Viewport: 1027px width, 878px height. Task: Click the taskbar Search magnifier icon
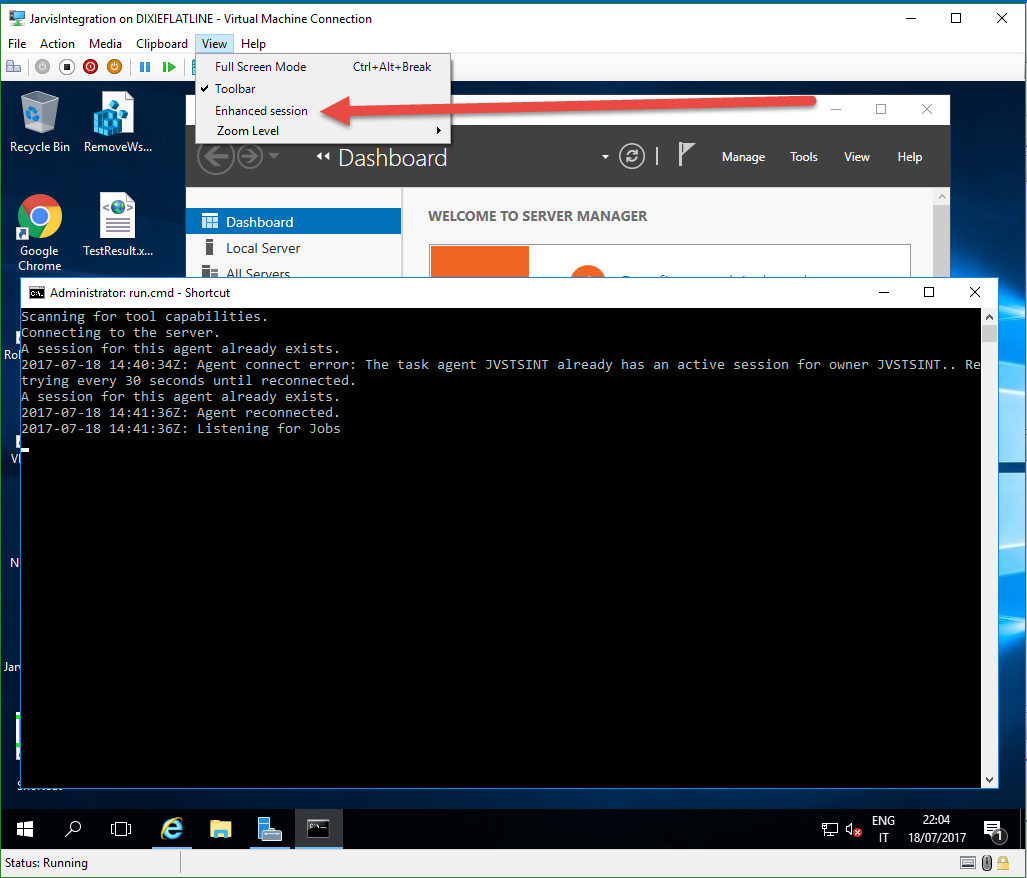pos(73,829)
